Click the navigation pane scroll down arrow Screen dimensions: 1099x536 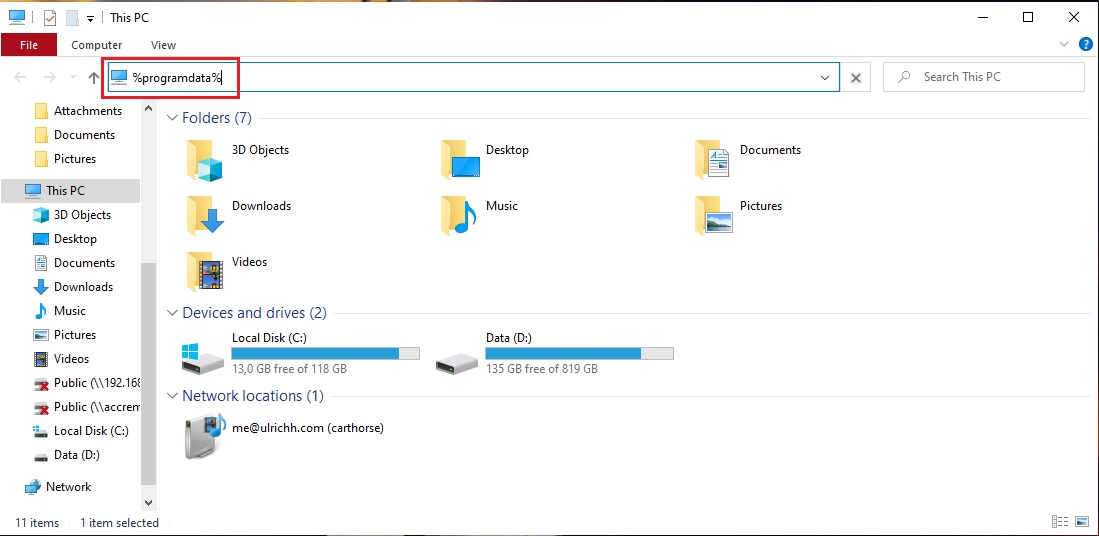pos(148,502)
